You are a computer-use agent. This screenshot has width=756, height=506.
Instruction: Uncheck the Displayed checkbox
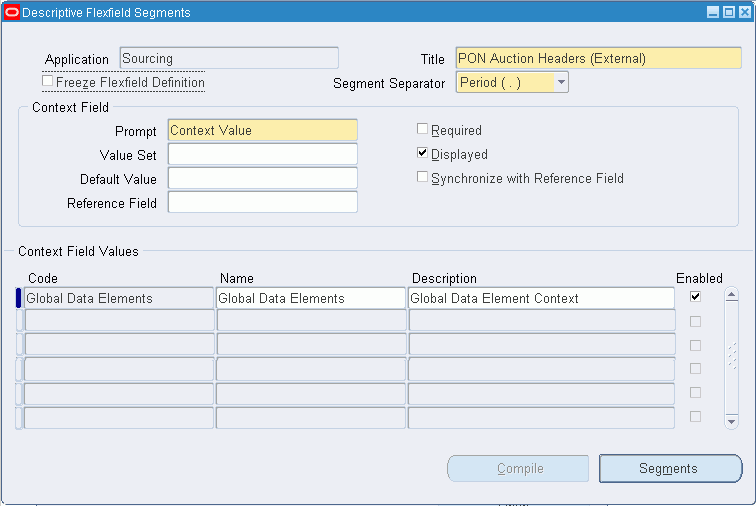coord(422,153)
